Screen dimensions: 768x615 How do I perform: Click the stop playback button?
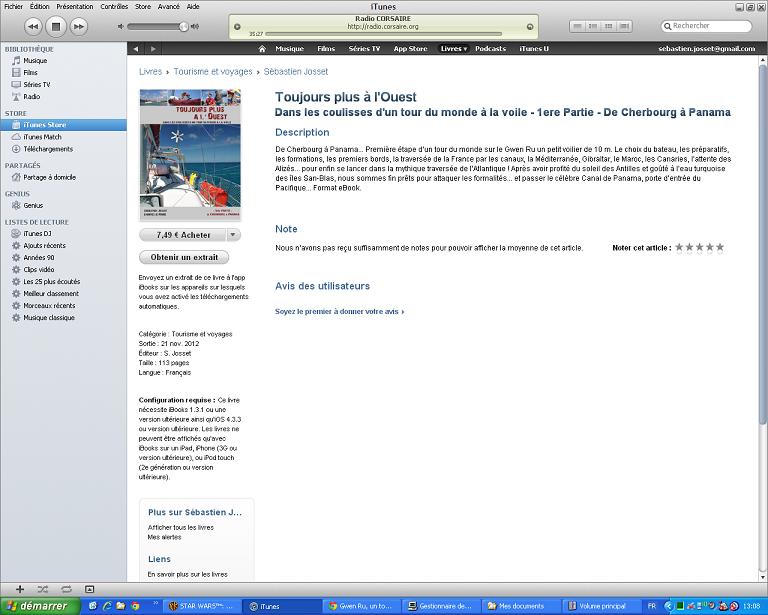56,26
